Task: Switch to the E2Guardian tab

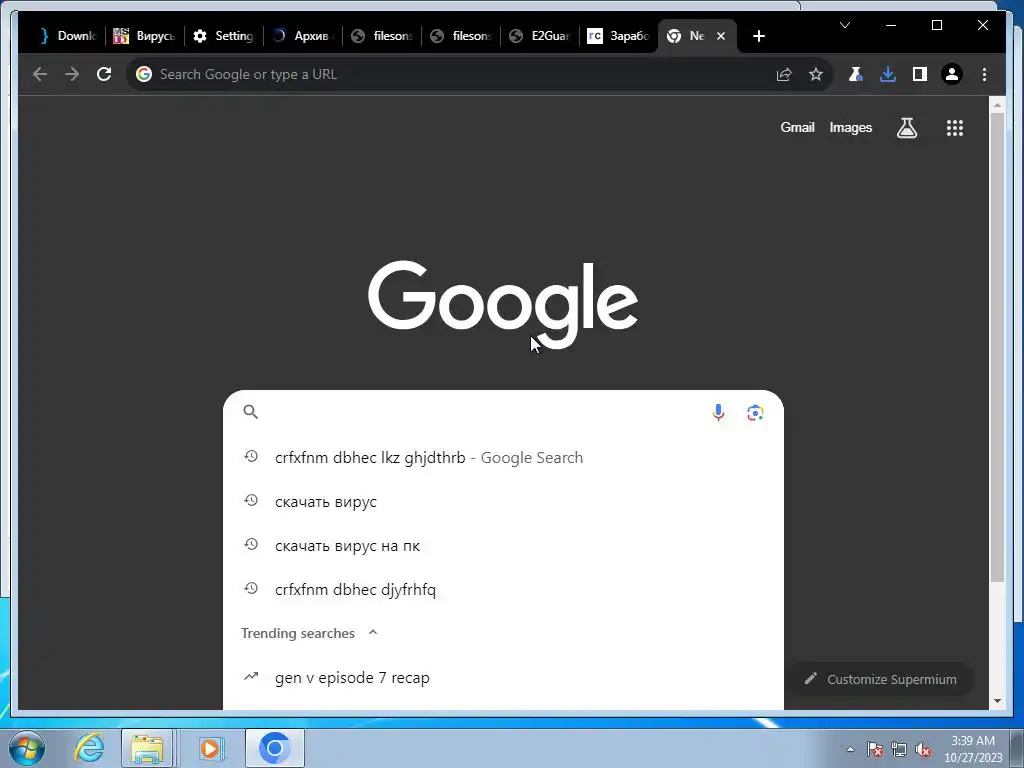Action: [539, 36]
